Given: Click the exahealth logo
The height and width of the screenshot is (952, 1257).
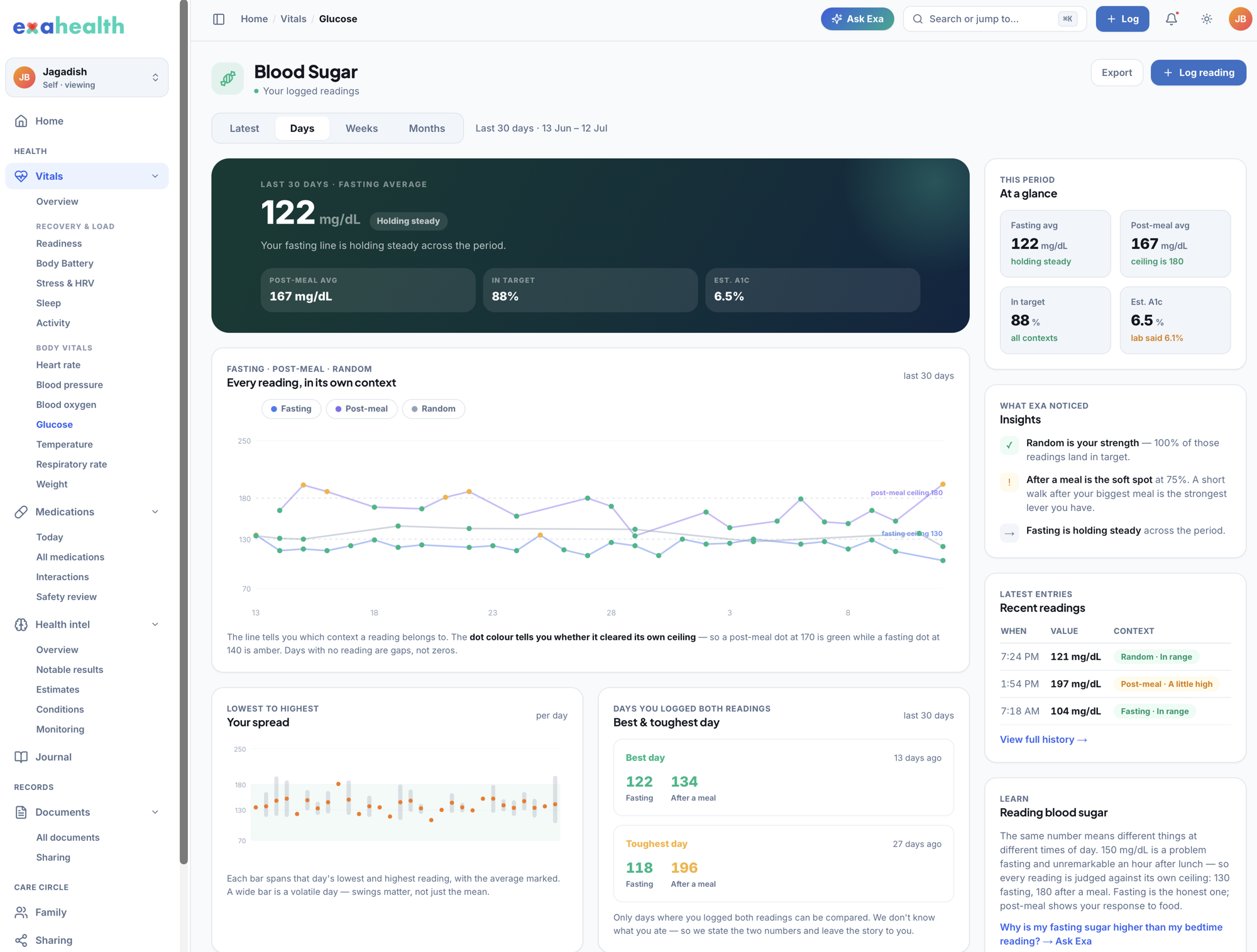Looking at the screenshot, I should pyautogui.click(x=69, y=26).
